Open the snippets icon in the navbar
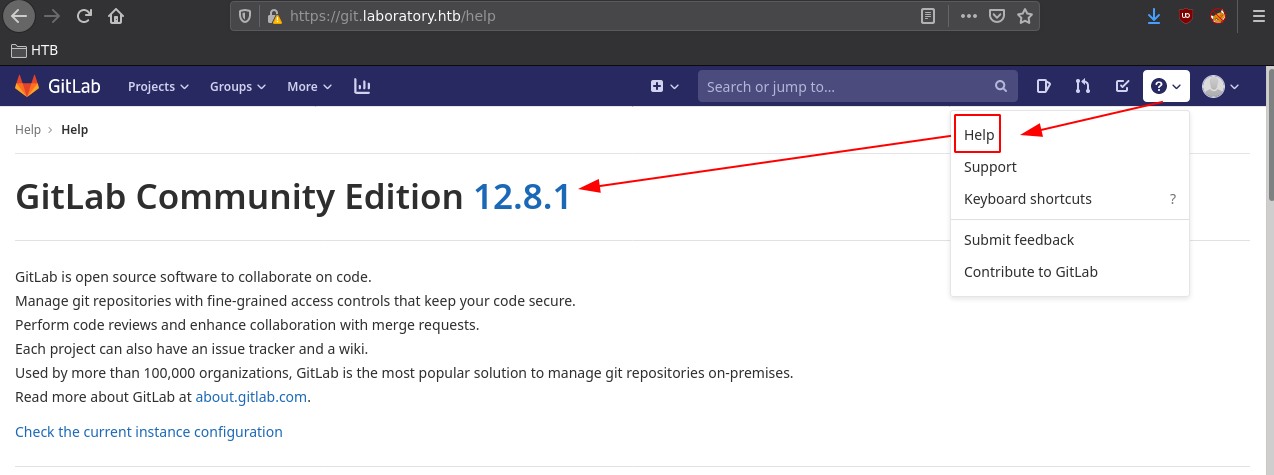The image size is (1274, 475). (1043, 87)
